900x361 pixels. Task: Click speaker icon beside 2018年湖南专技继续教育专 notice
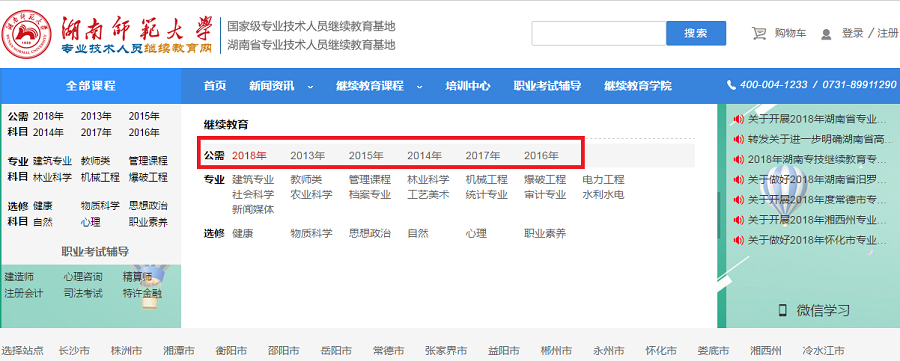click(x=739, y=160)
